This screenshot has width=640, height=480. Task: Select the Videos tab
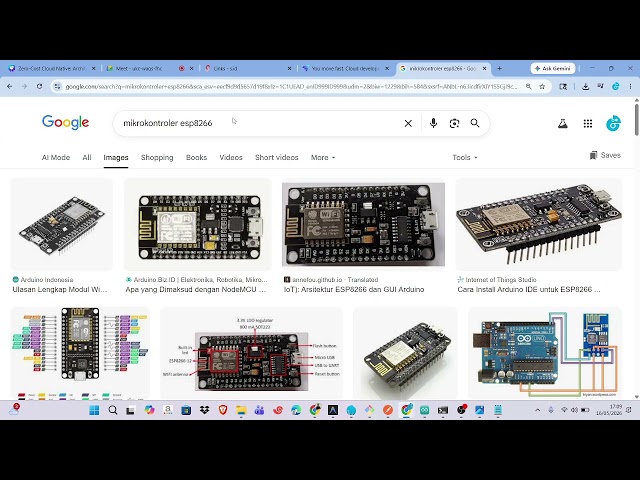click(231, 158)
